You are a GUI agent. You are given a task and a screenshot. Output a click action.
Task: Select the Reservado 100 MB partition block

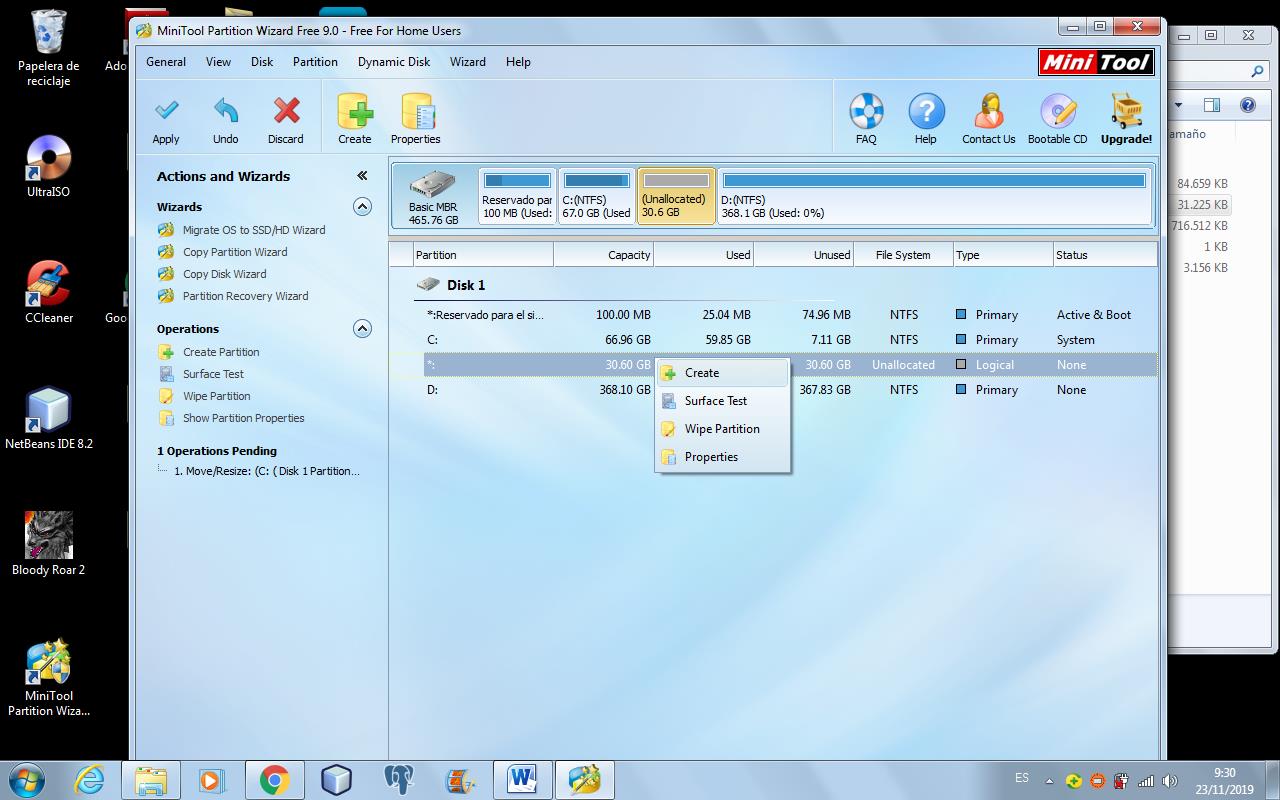pyautogui.click(x=517, y=196)
